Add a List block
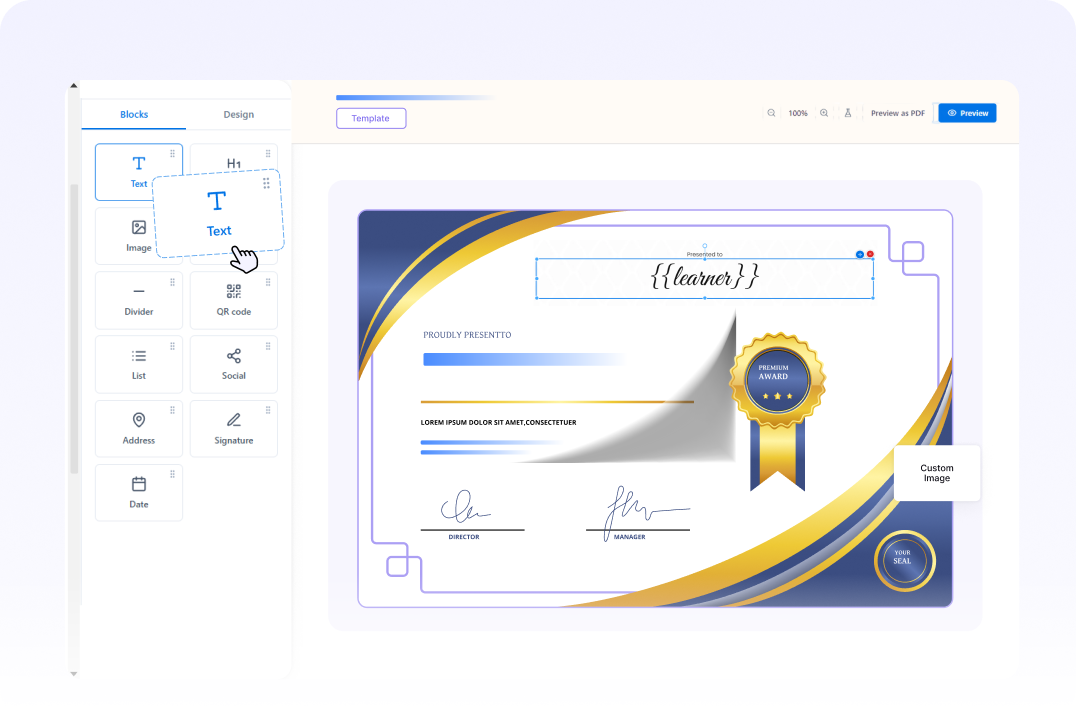 point(139,364)
